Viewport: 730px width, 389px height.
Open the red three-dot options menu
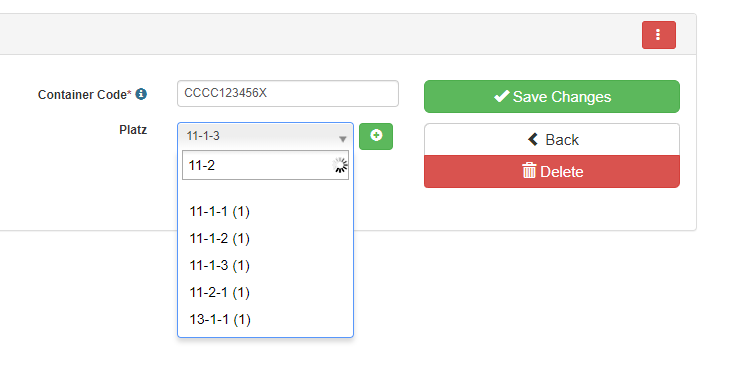coord(658,35)
